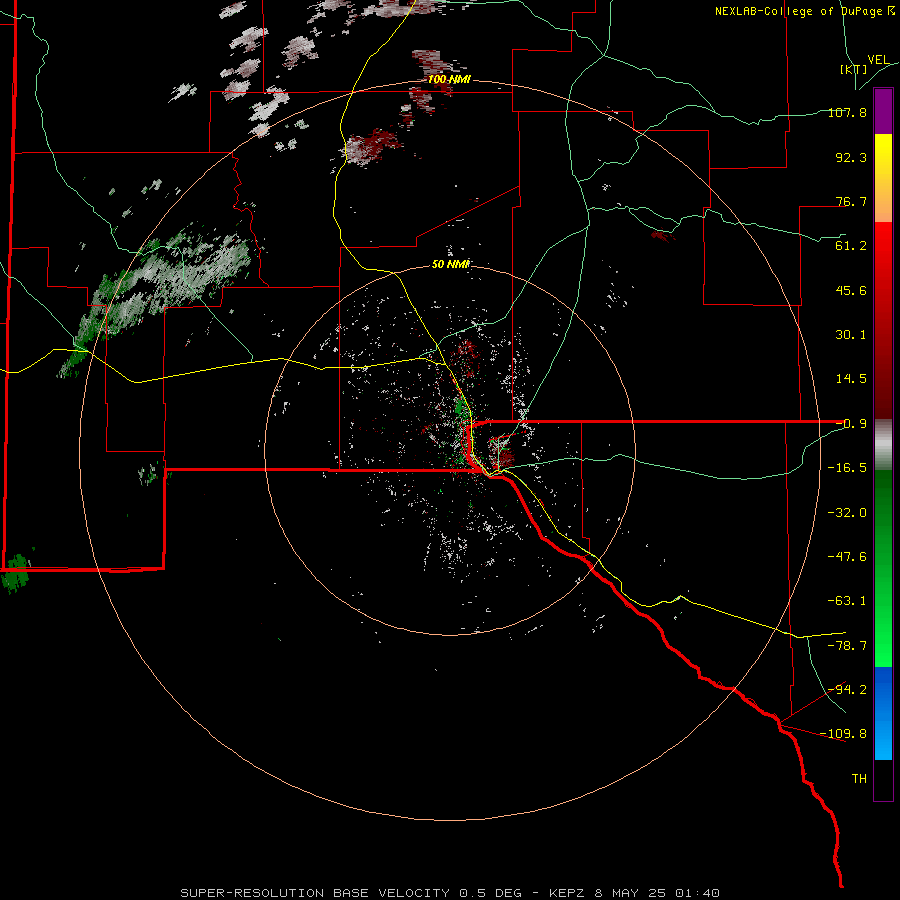Click the 61.2 velocity scale value
Image resolution: width=900 pixels, height=900 pixels.
point(851,246)
